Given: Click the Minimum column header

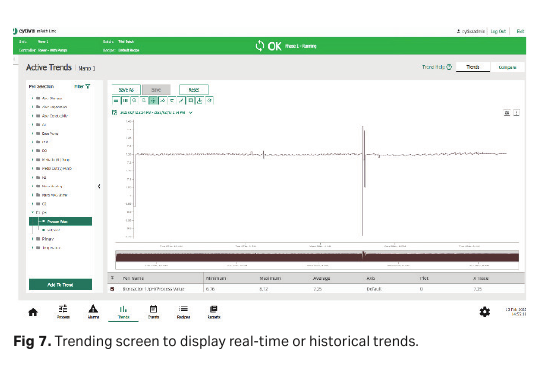Looking at the screenshot, I should [216, 278].
